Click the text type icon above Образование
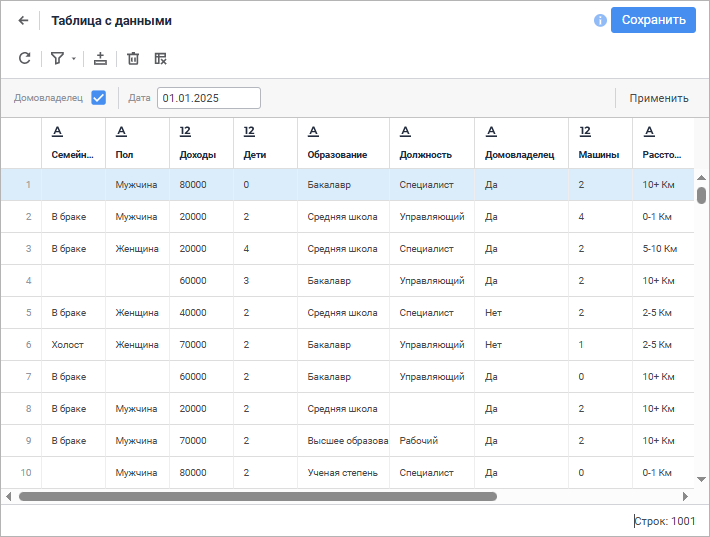 click(x=313, y=131)
